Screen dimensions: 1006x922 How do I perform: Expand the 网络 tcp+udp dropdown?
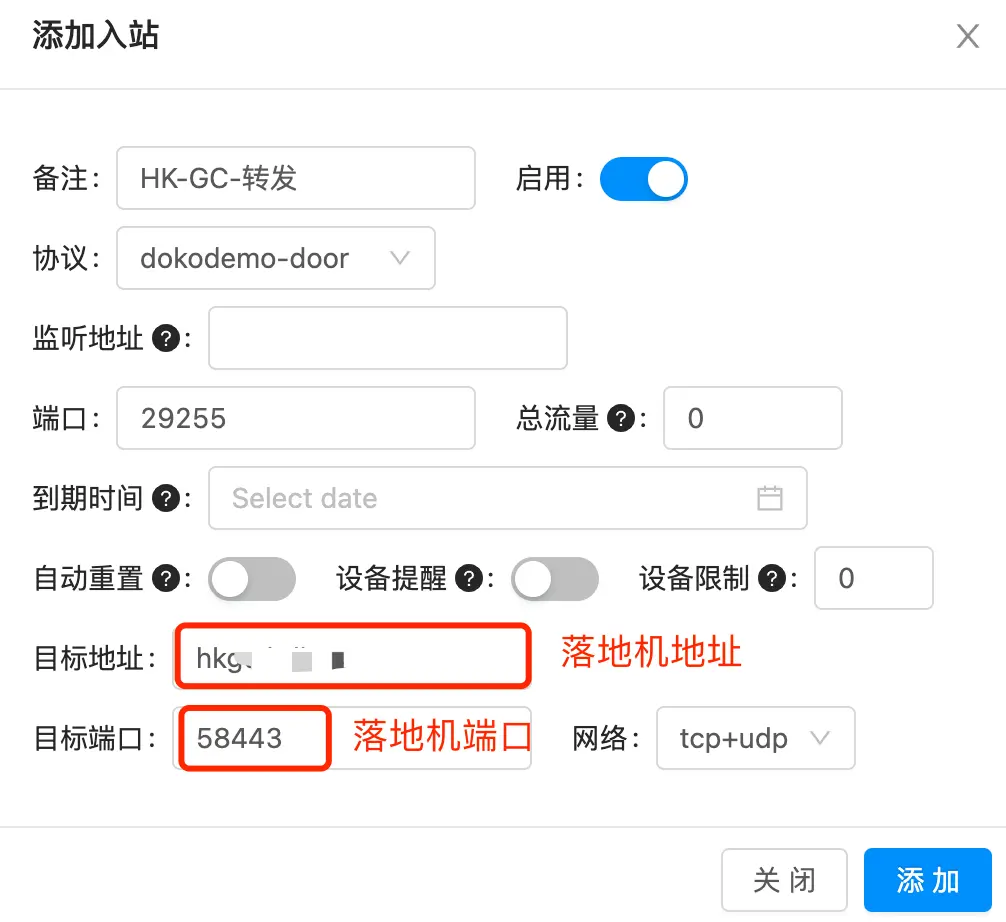point(755,739)
